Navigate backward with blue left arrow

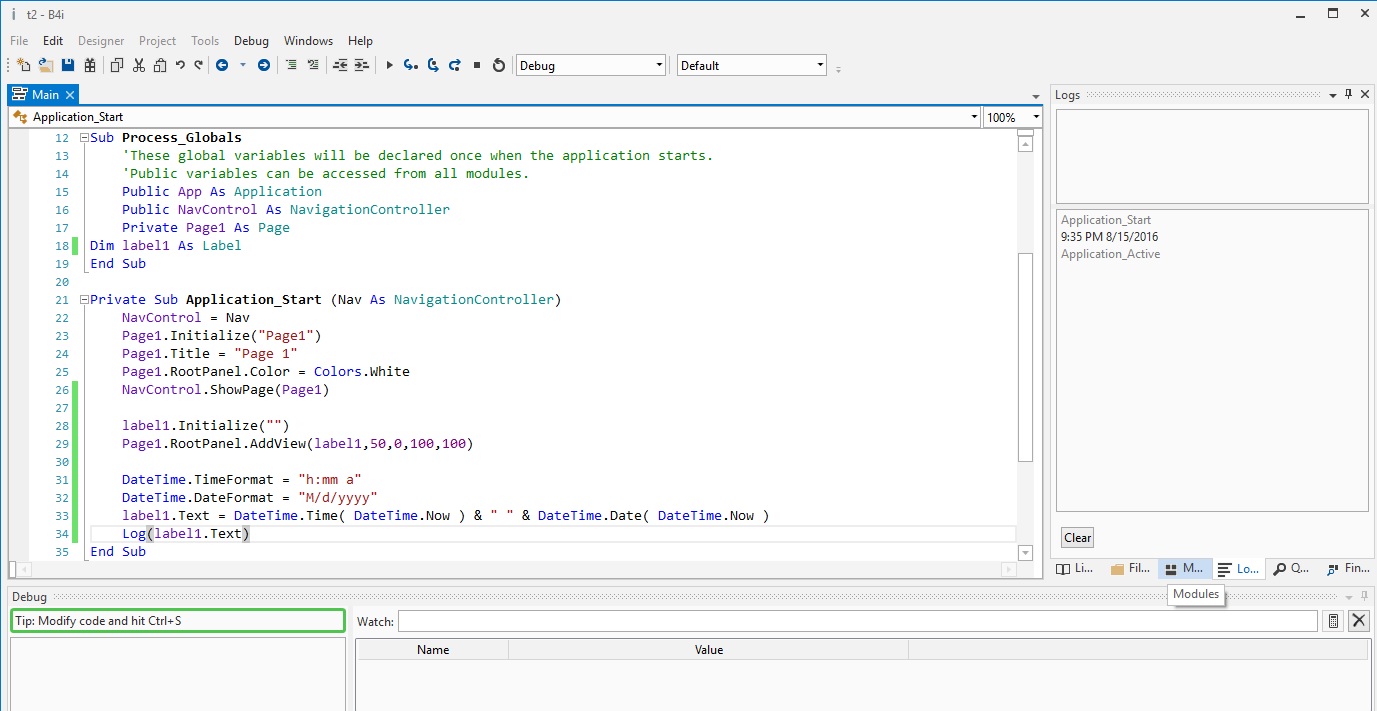tap(221, 66)
